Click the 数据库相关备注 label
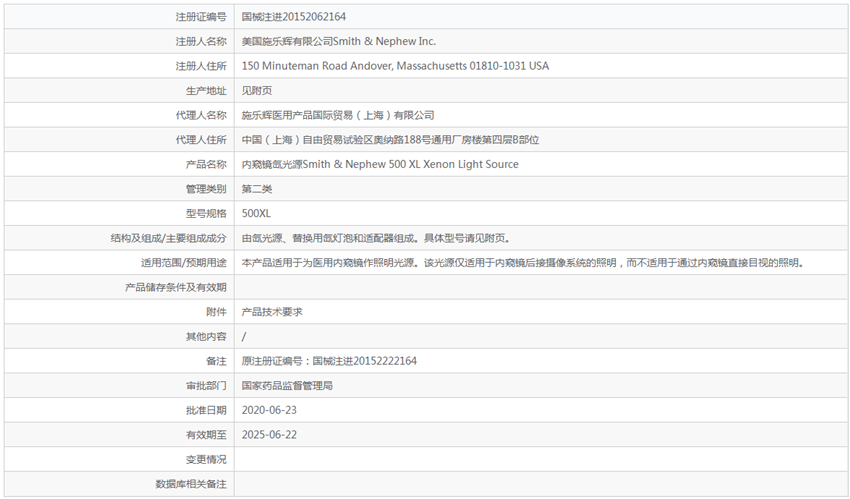 pos(191,484)
